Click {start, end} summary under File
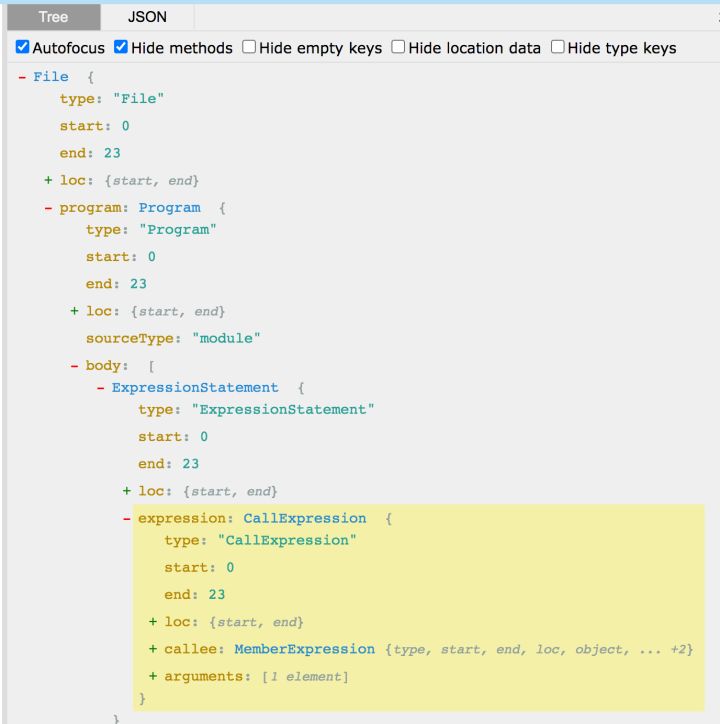 pos(151,181)
